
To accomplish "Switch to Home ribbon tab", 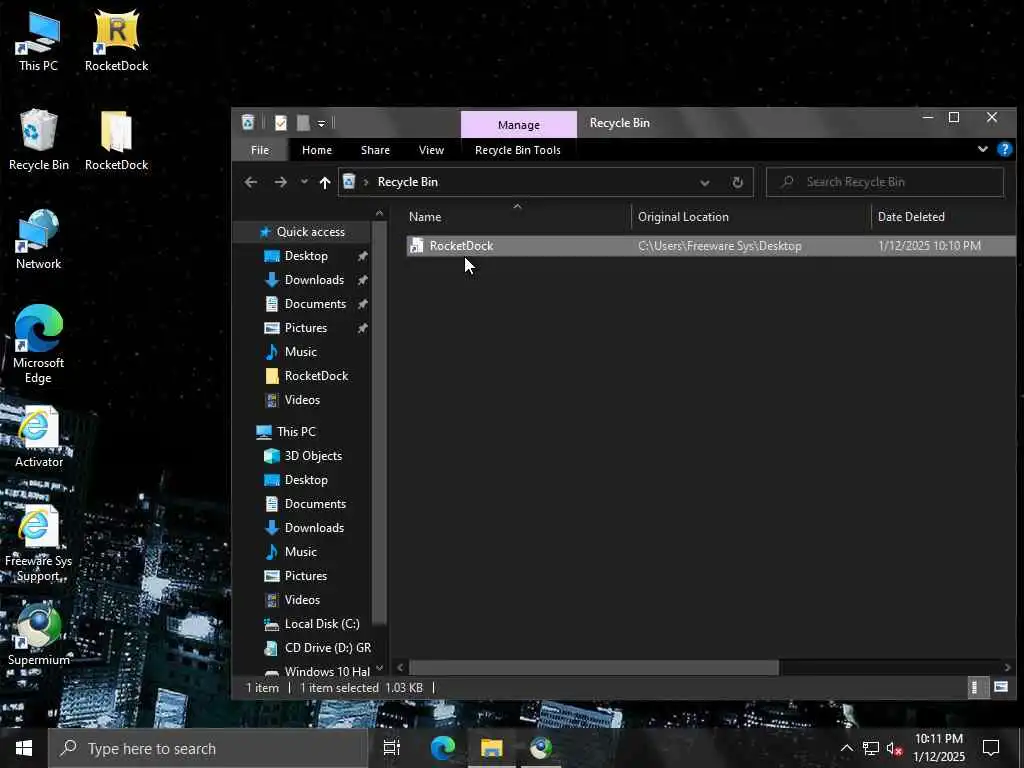I will [317, 150].
